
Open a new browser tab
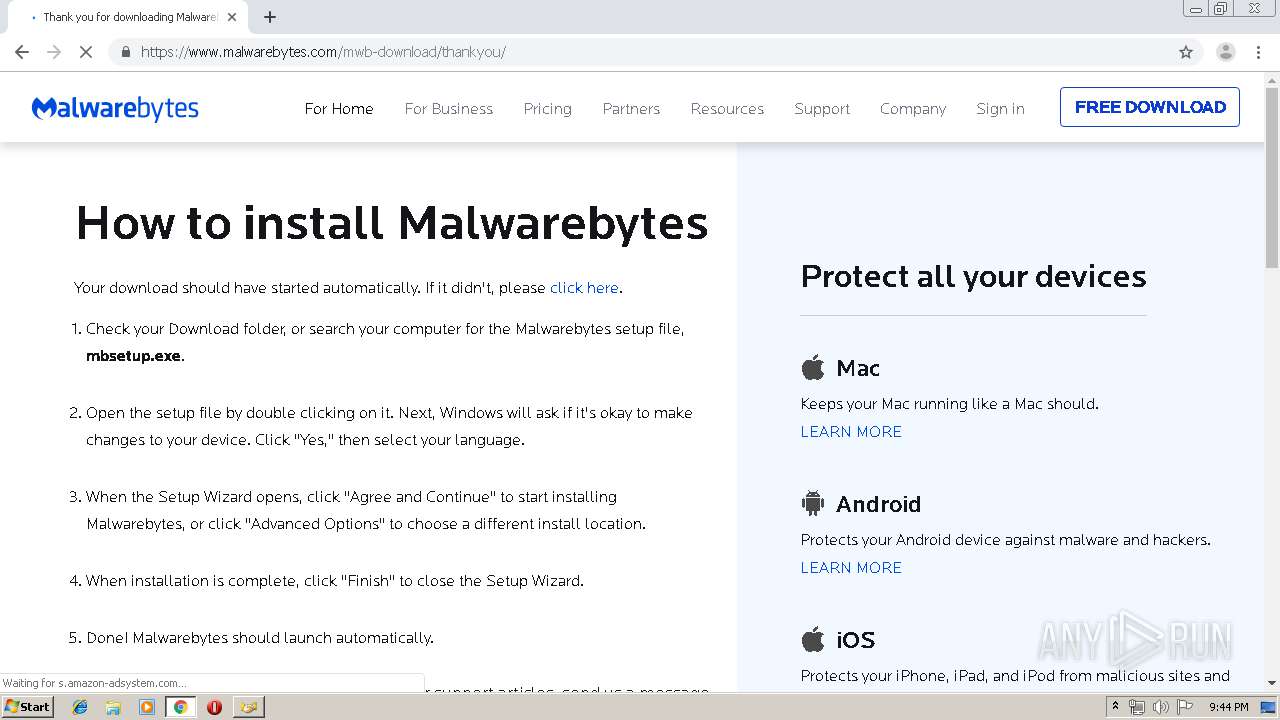(x=270, y=17)
